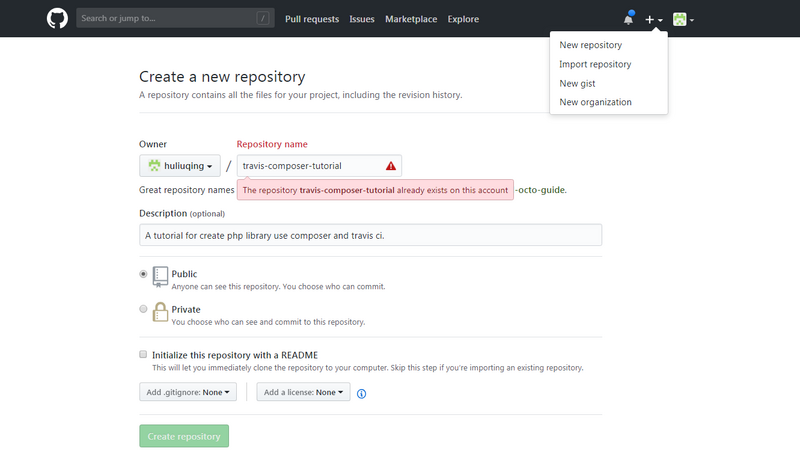Viewport: 800px width, 460px height.
Task: Click the red warning icon in repository name
Action: pos(391,166)
